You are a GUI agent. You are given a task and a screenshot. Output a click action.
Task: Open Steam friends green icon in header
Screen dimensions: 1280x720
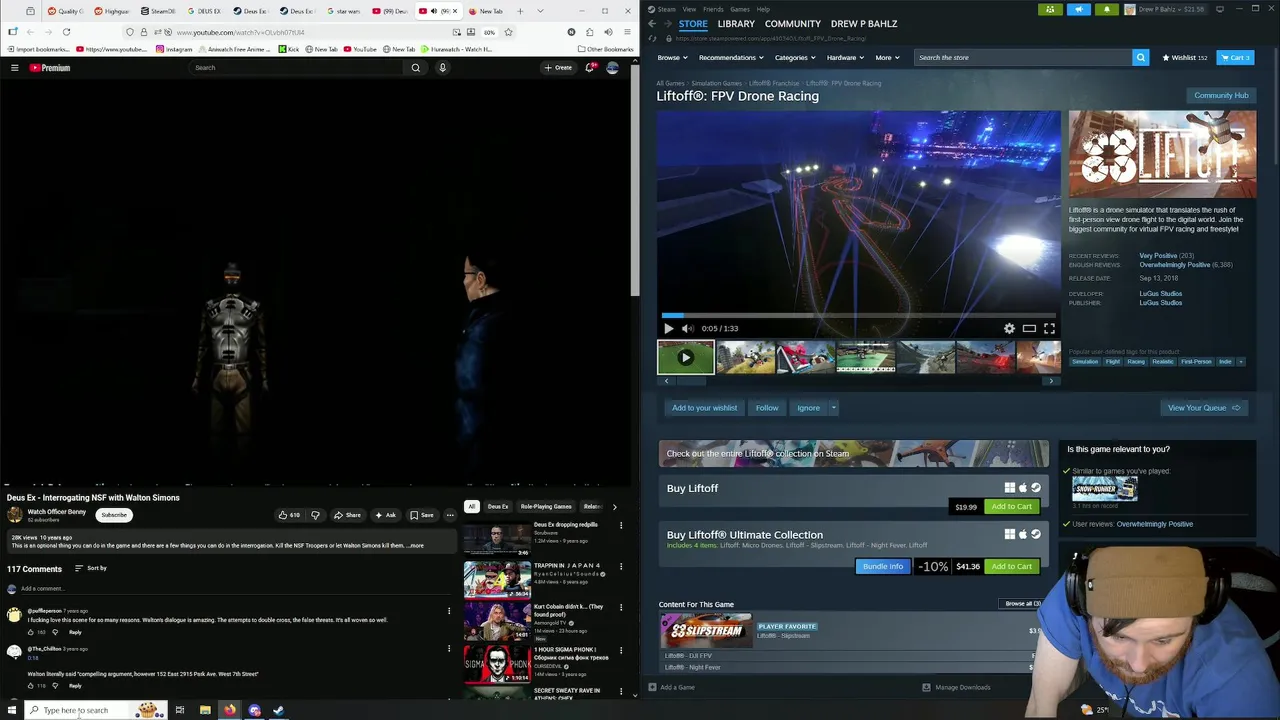[1049, 9]
